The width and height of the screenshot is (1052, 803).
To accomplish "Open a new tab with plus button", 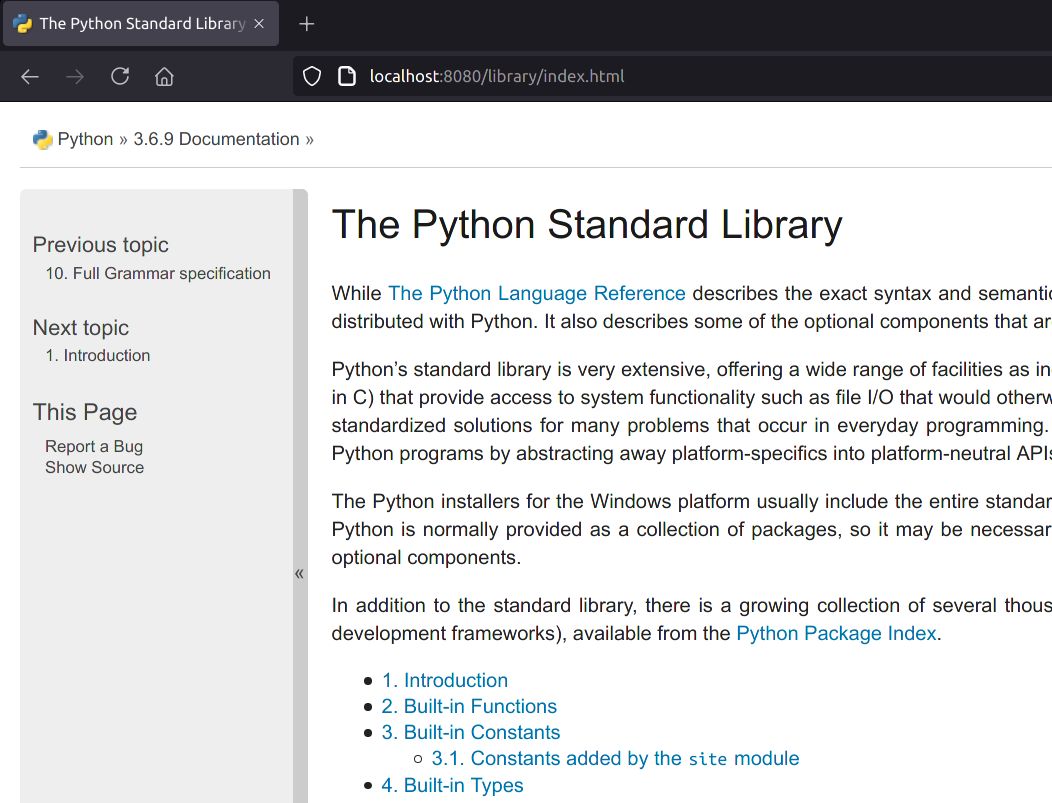I will point(307,24).
